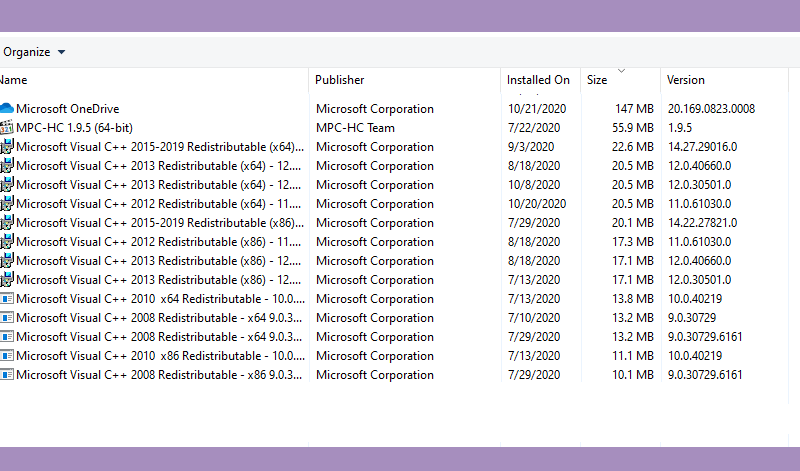Click the icon of the 2008 x64 row installed 7/10/2020
The height and width of the screenshot is (471, 800).
coord(7,318)
